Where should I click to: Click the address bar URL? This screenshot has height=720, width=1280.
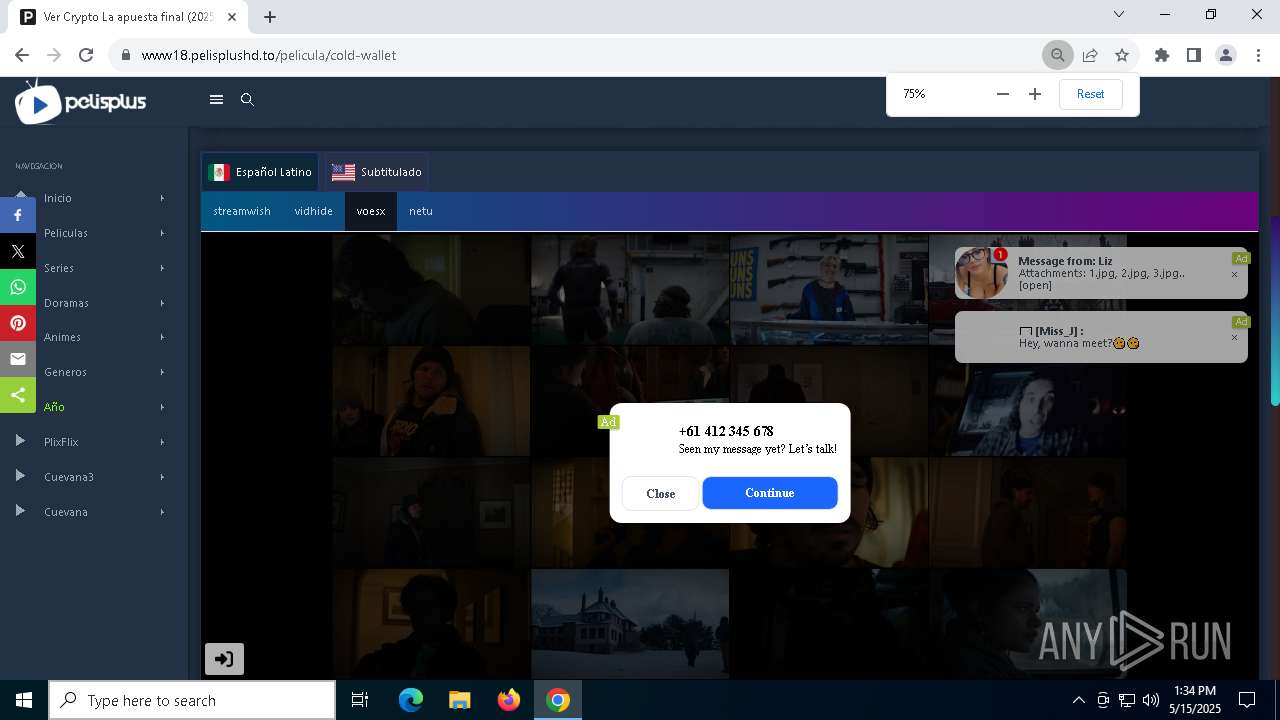point(269,55)
